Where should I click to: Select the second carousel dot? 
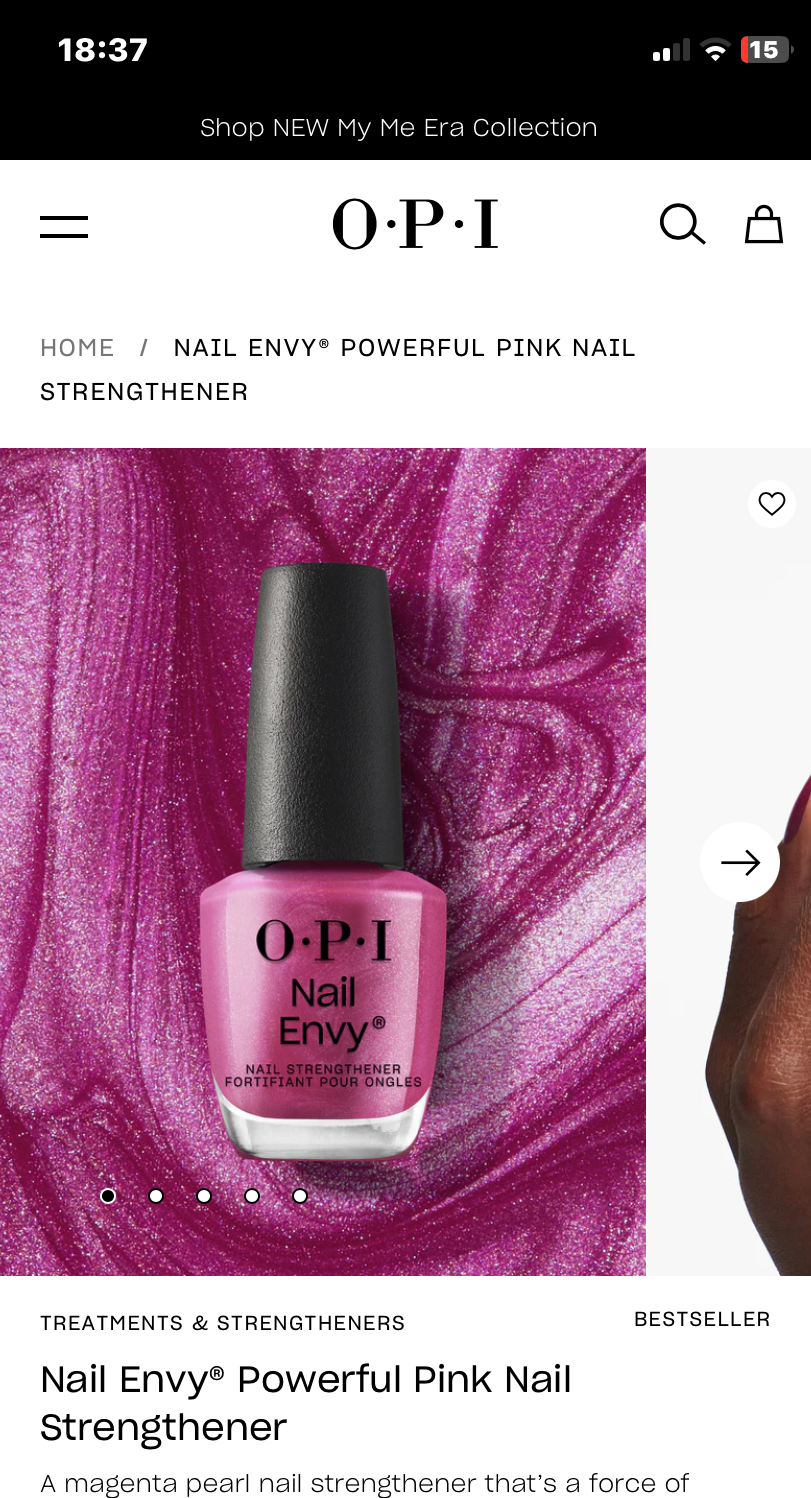[156, 1195]
